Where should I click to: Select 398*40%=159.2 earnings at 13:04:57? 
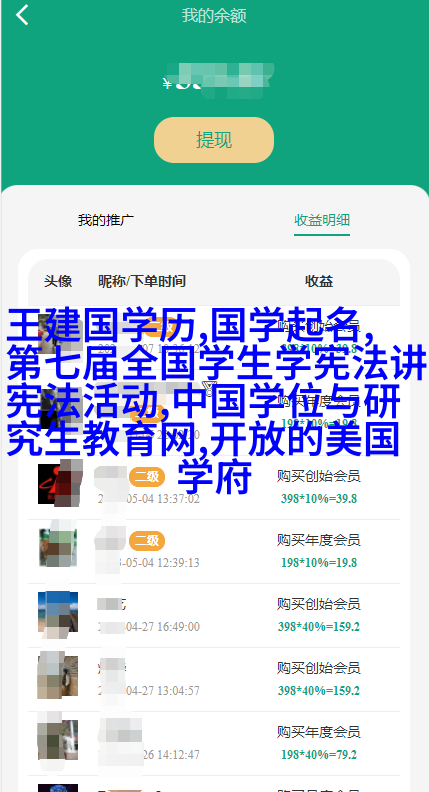coord(319,691)
